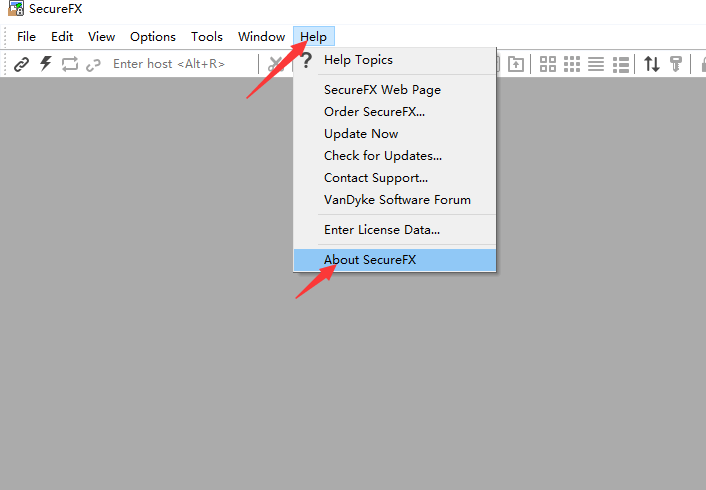Viewport: 706px width, 490px height.
Task: Click the Quick Connect lightning icon
Action: (x=45, y=64)
